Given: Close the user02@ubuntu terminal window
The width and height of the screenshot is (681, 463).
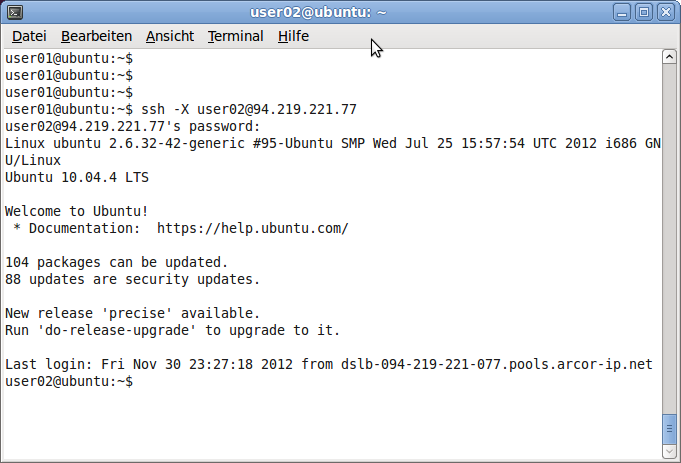Looking at the screenshot, I should [x=664, y=12].
